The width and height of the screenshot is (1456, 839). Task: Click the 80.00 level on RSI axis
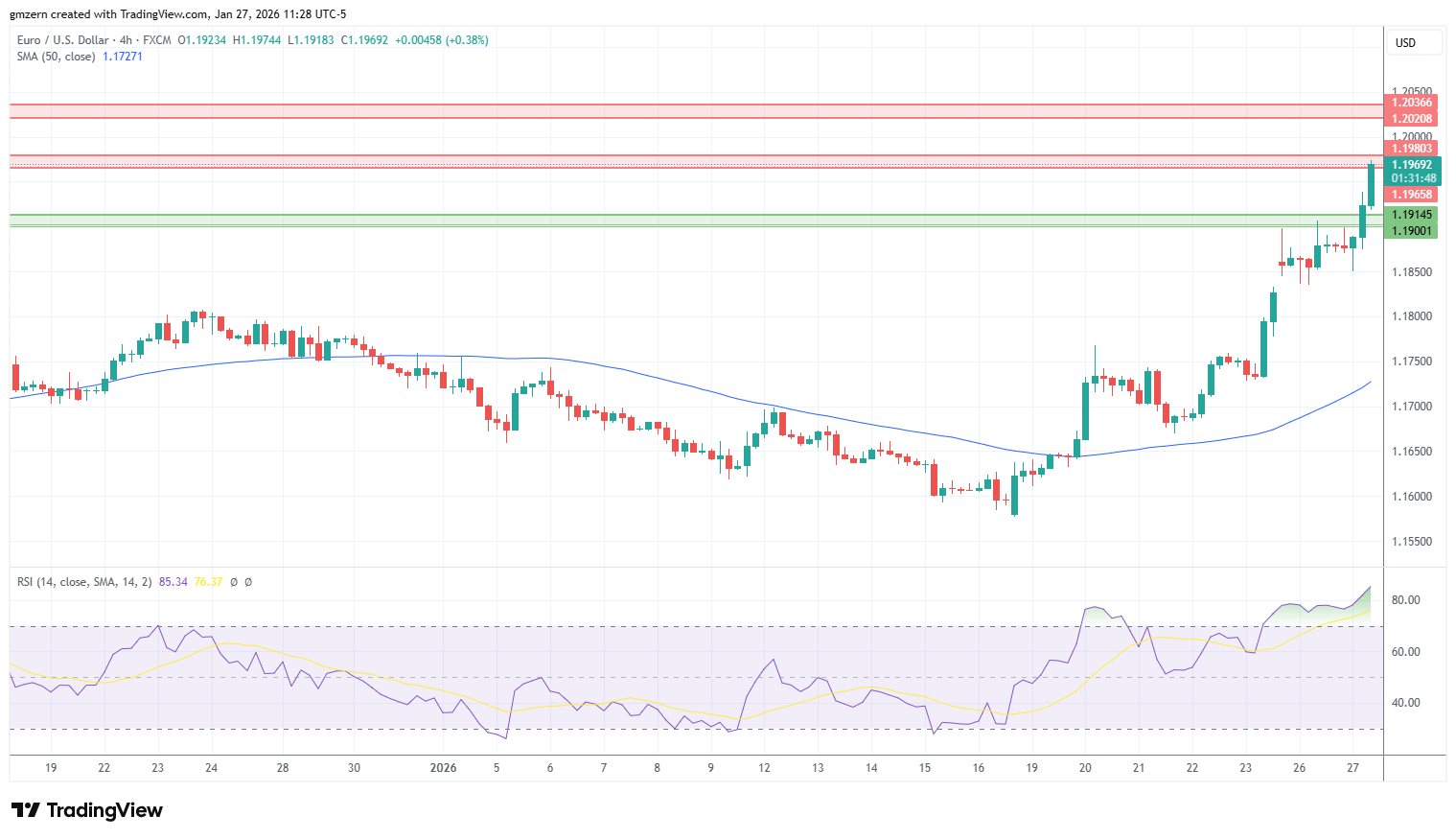tap(1405, 600)
